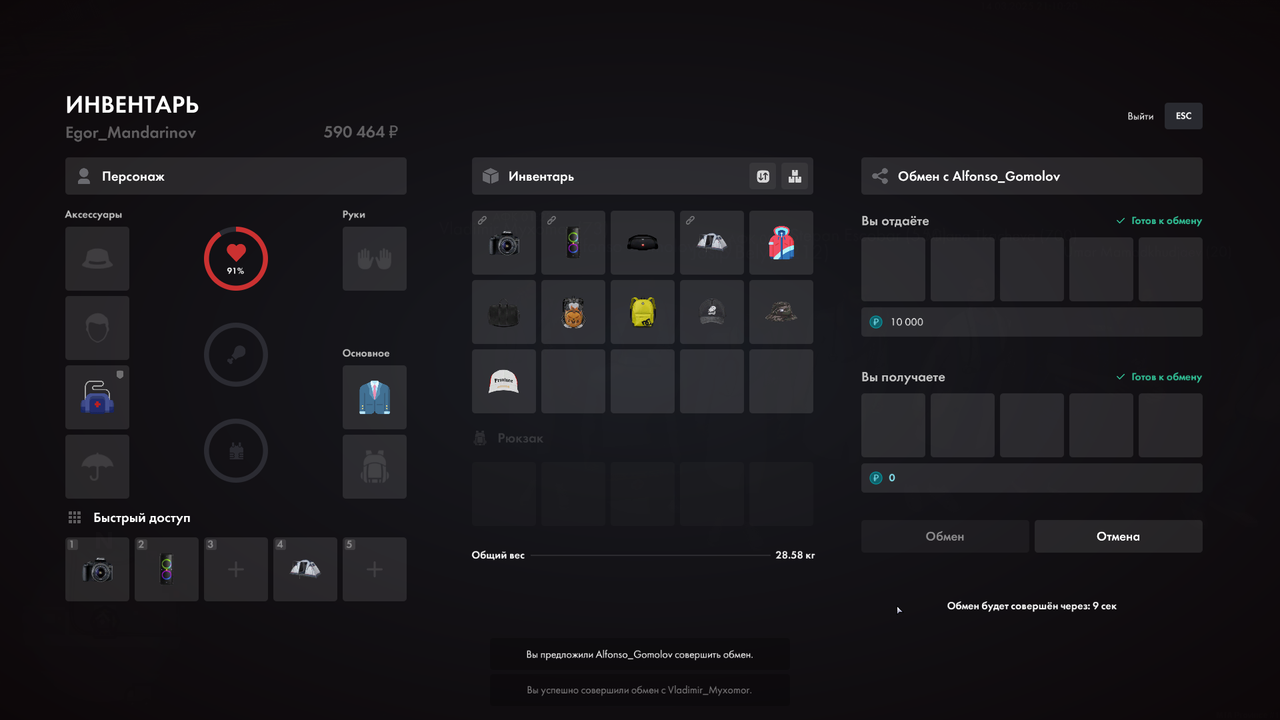Click the player name Egor_Mandarinov
The height and width of the screenshot is (720, 1280).
pyautogui.click(x=131, y=132)
